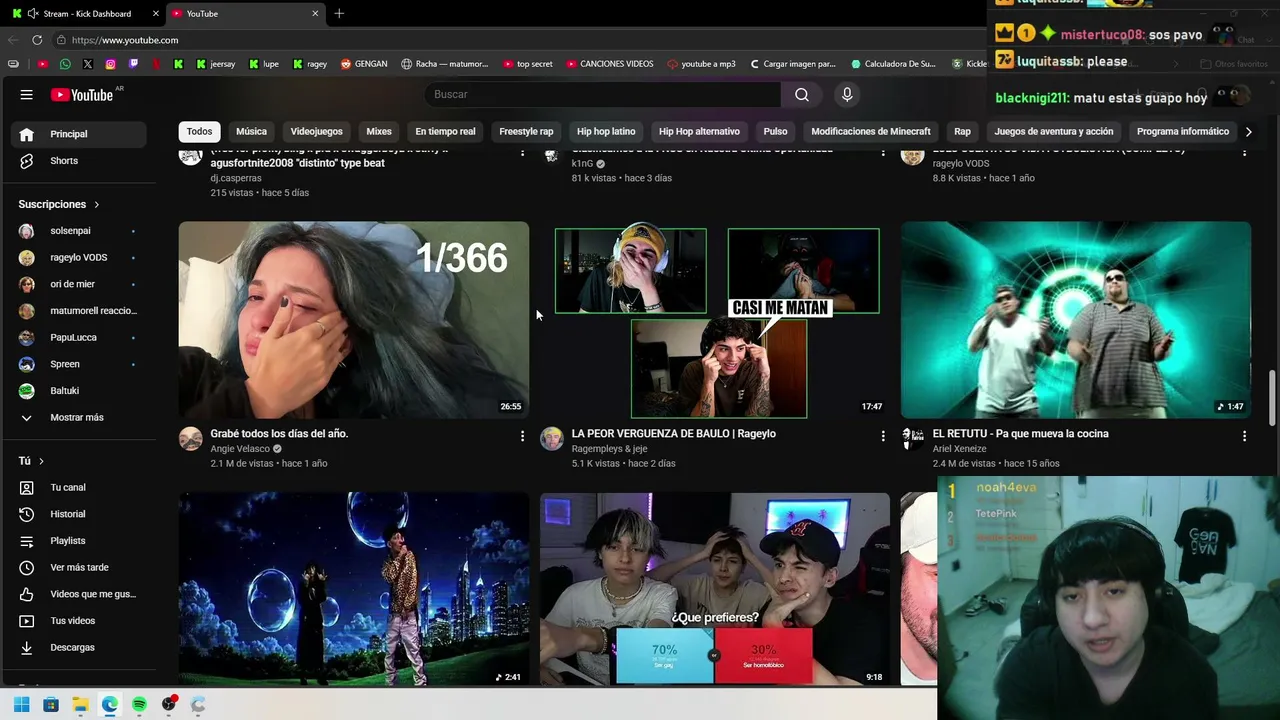Open the liked videos sidebar entry
The width and height of the screenshot is (1280, 720).
point(80,594)
